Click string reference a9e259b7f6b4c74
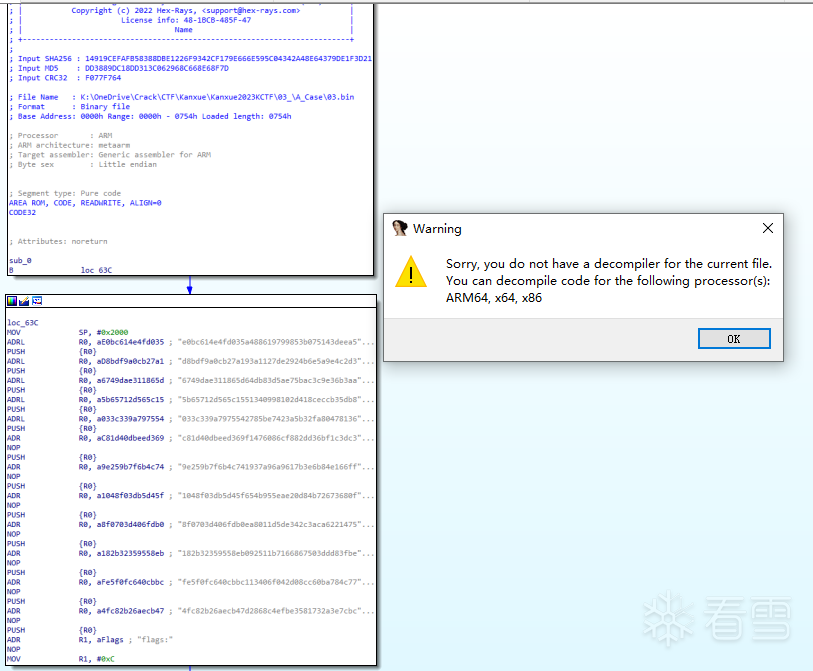The image size is (813, 671). (130, 467)
